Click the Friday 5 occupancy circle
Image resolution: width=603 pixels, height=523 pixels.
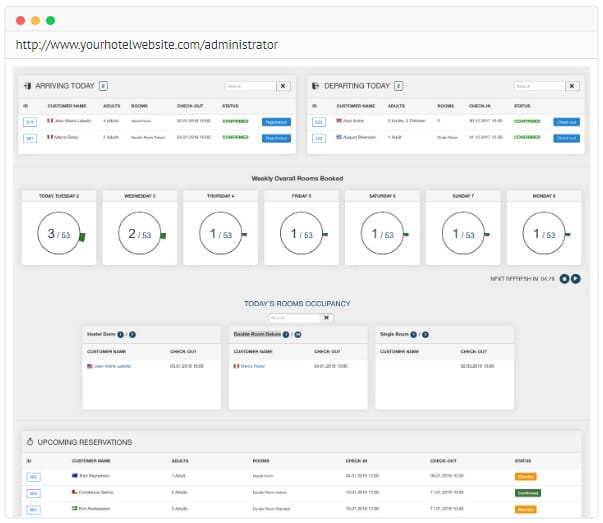tap(302, 233)
